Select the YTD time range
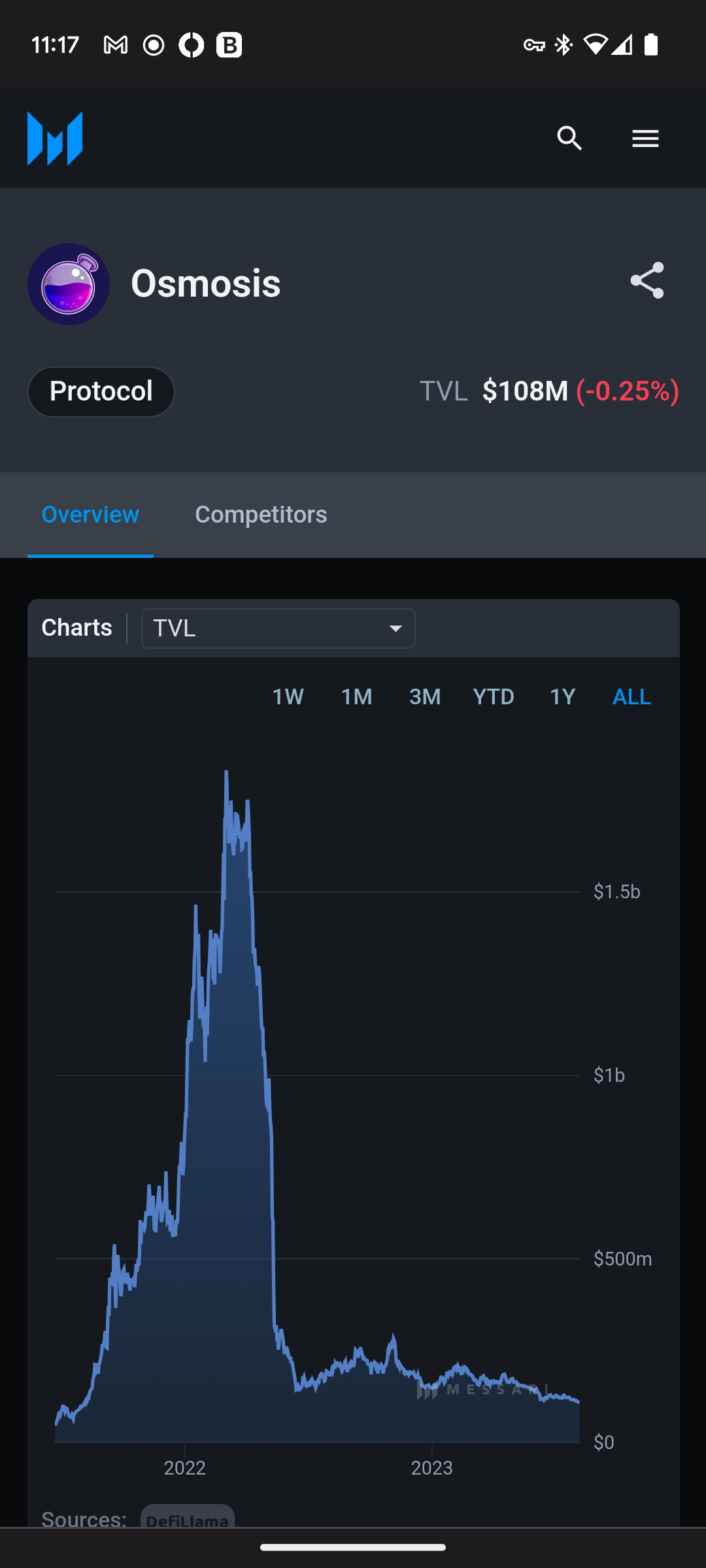 (494, 697)
